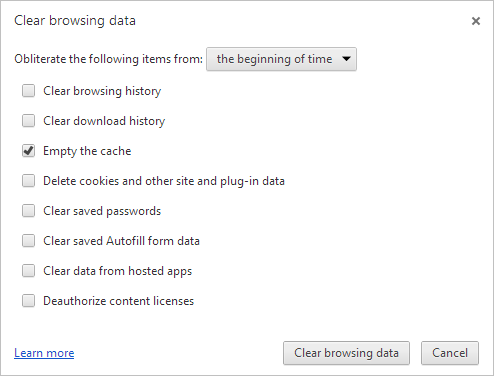Uncheck the Empty the cache checkbox

[28, 151]
